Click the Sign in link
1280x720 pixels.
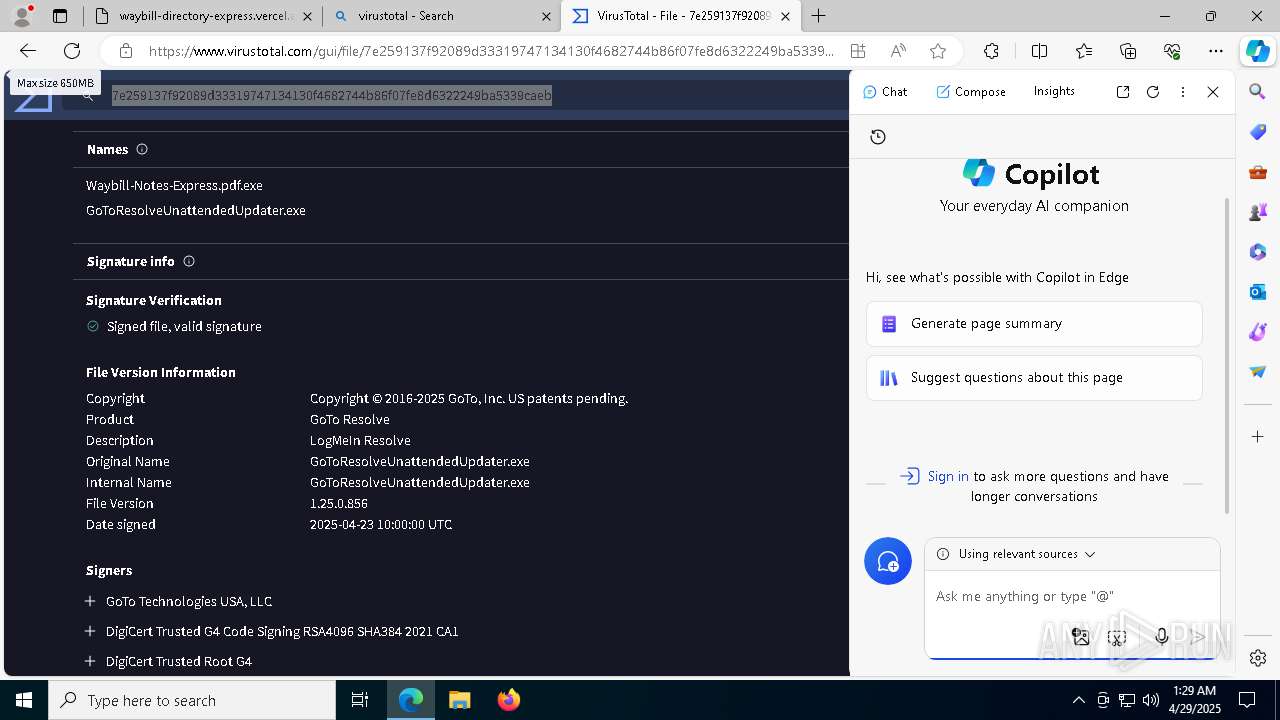[947, 476]
